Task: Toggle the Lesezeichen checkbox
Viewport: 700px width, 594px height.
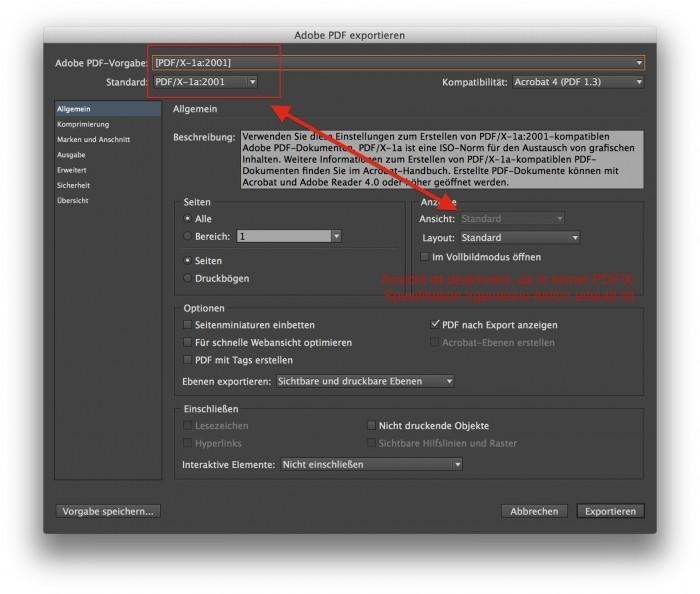Action: pos(188,425)
